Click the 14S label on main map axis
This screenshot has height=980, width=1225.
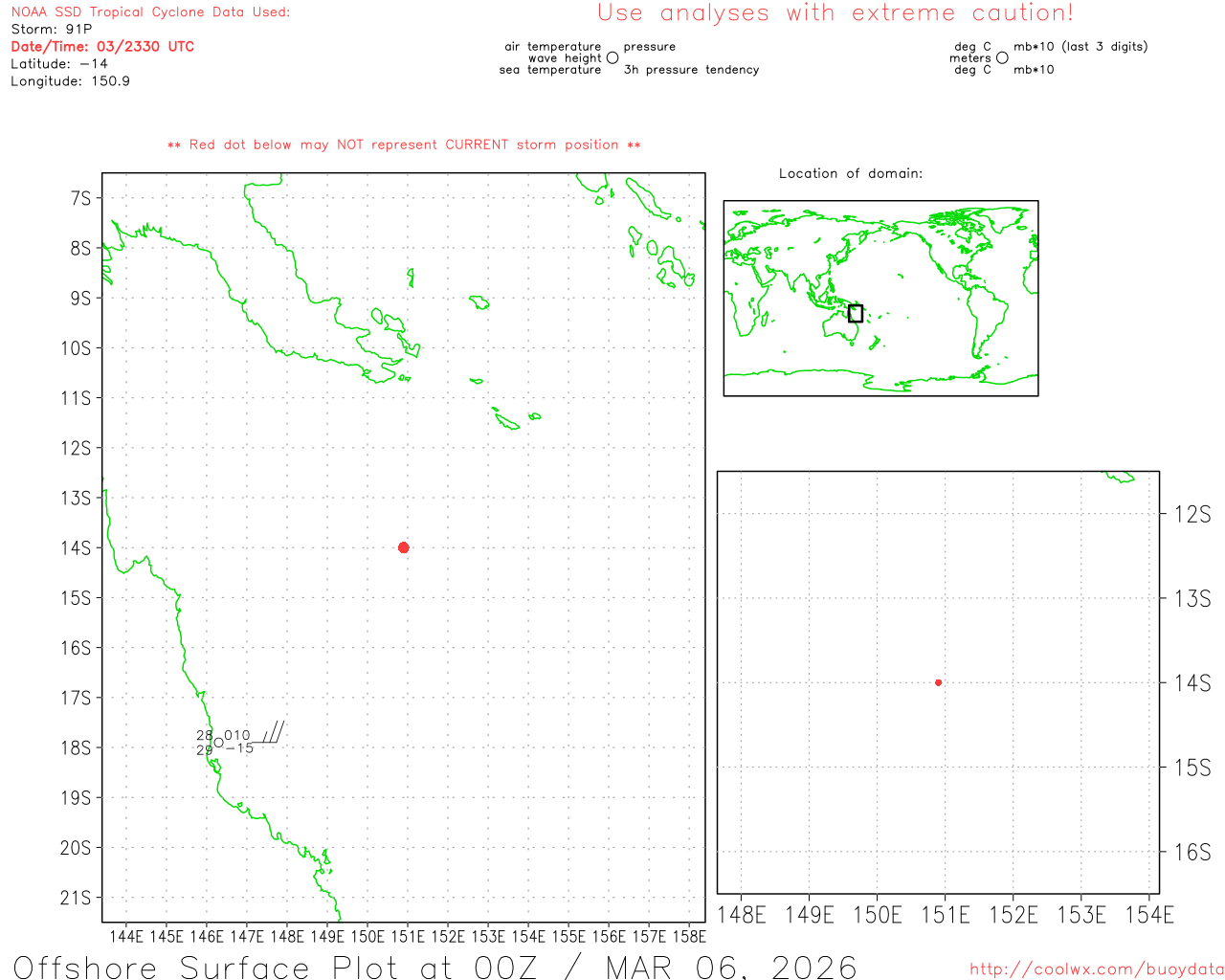[x=76, y=547]
